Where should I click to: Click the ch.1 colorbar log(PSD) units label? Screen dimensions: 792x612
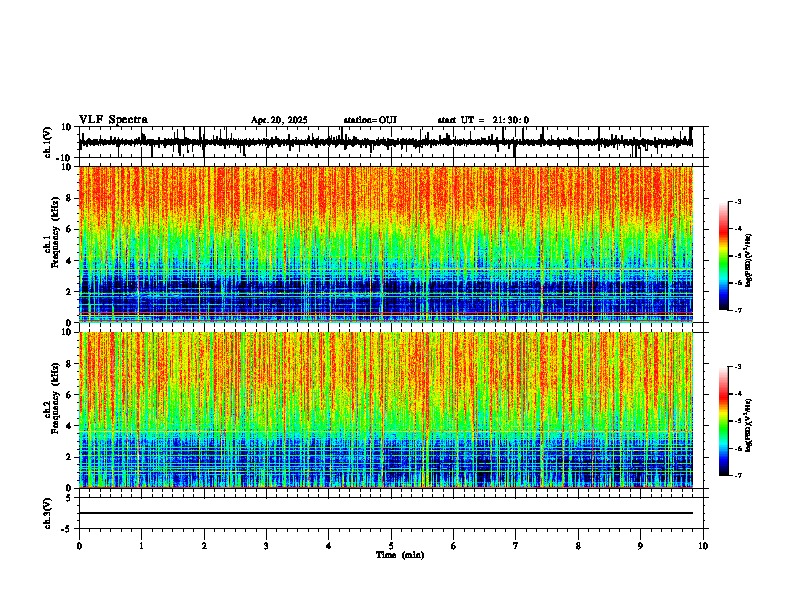(748, 261)
